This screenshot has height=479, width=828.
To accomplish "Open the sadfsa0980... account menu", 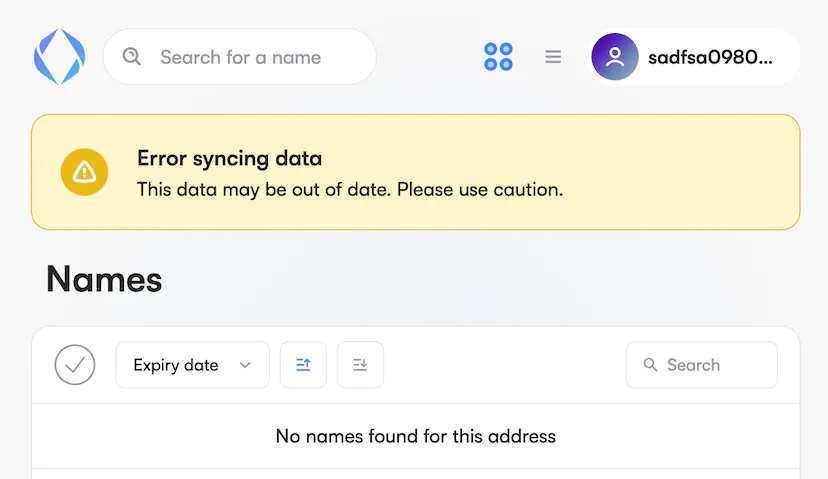I will (710, 57).
